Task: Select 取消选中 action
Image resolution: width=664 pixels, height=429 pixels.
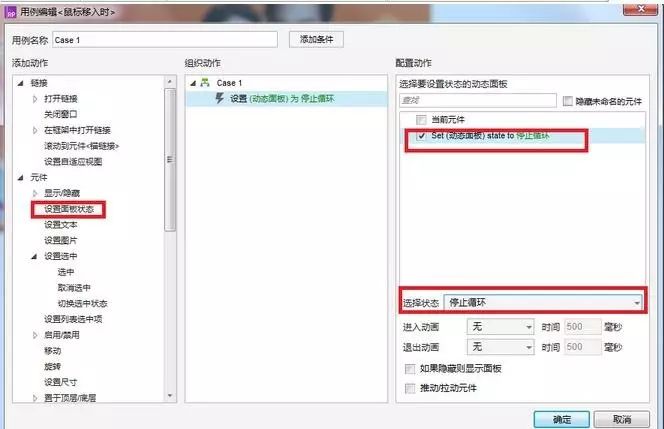Action: tap(74, 288)
